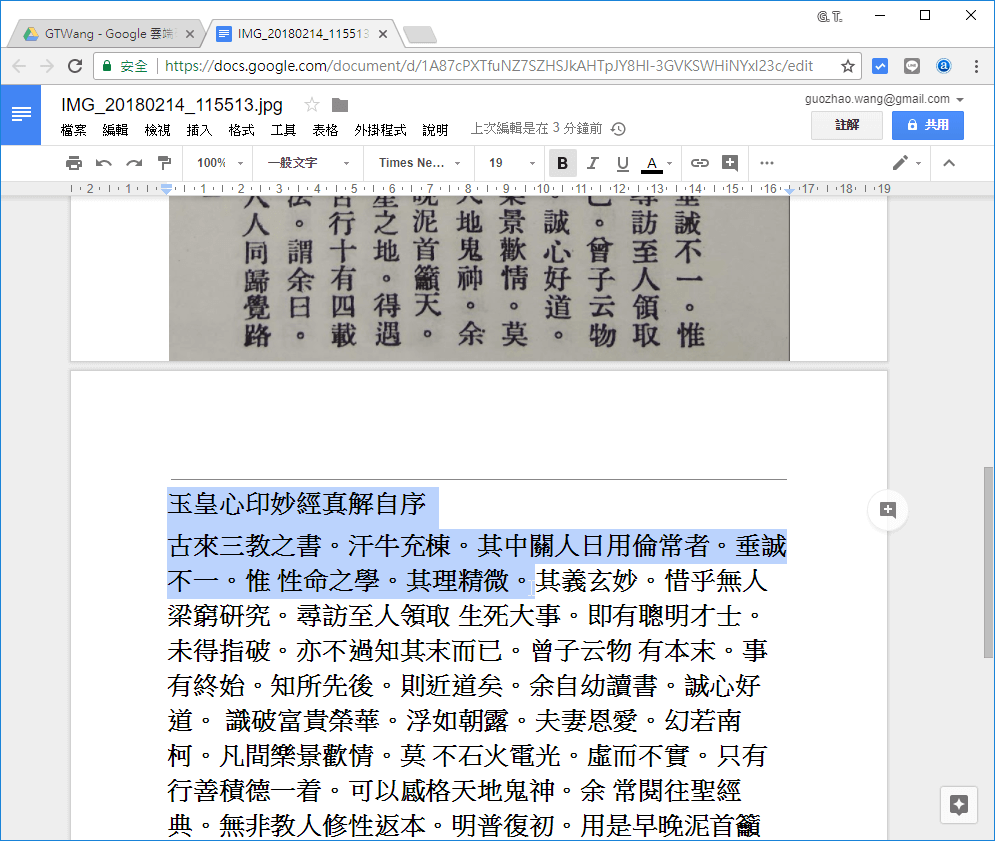Move the document using the folder icon
The height and width of the screenshot is (841, 995).
(340, 104)
